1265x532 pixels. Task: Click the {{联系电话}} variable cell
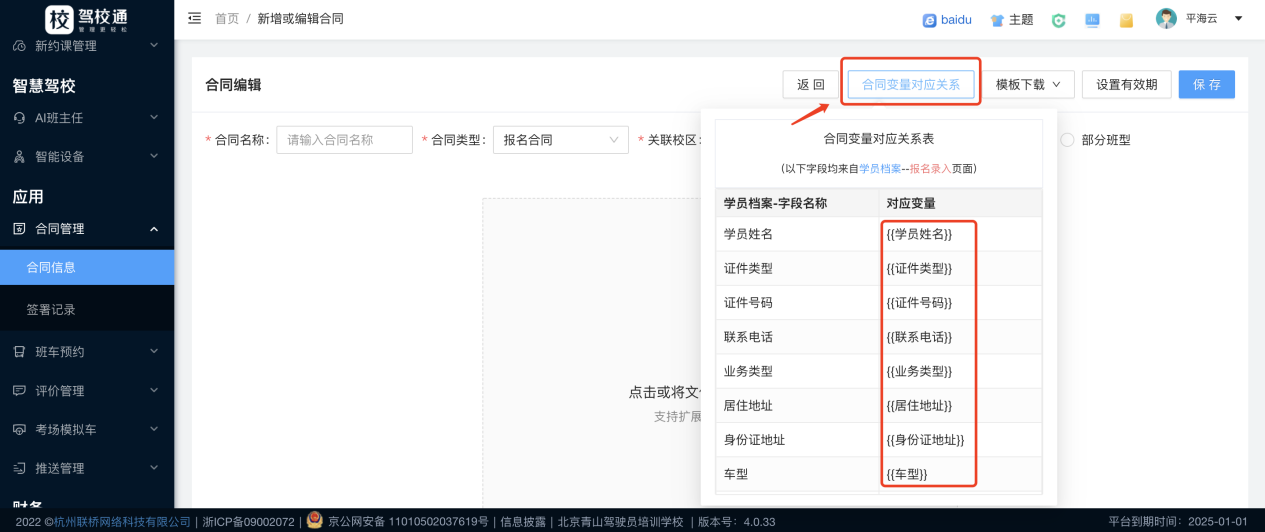(960, 337)
